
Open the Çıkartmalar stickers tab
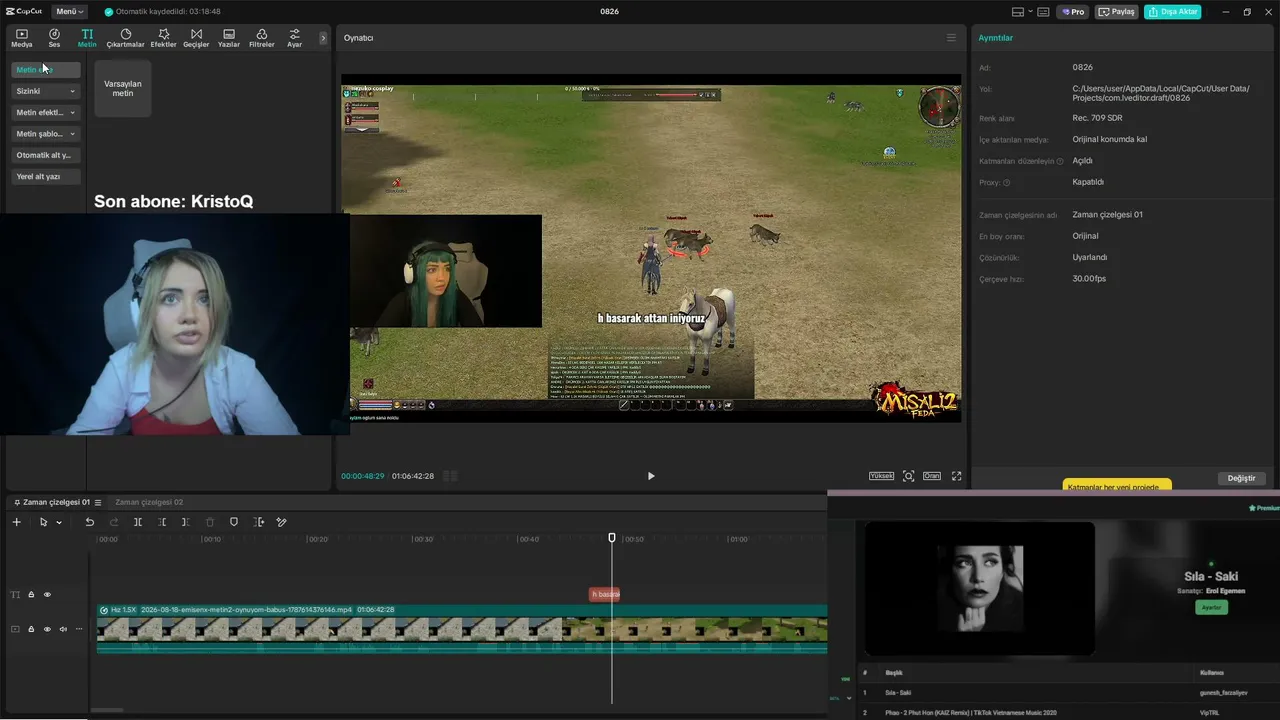coord(126,38)
